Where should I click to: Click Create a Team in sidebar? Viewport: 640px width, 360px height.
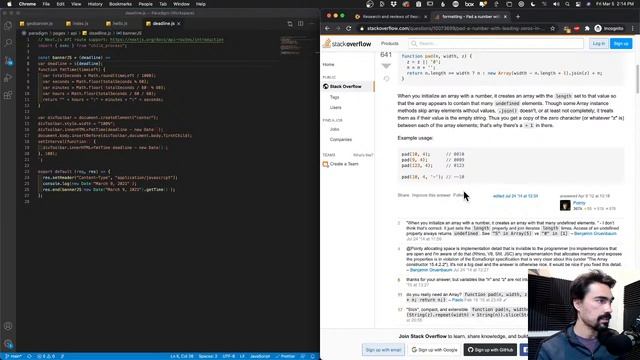[x=341, y=164]
